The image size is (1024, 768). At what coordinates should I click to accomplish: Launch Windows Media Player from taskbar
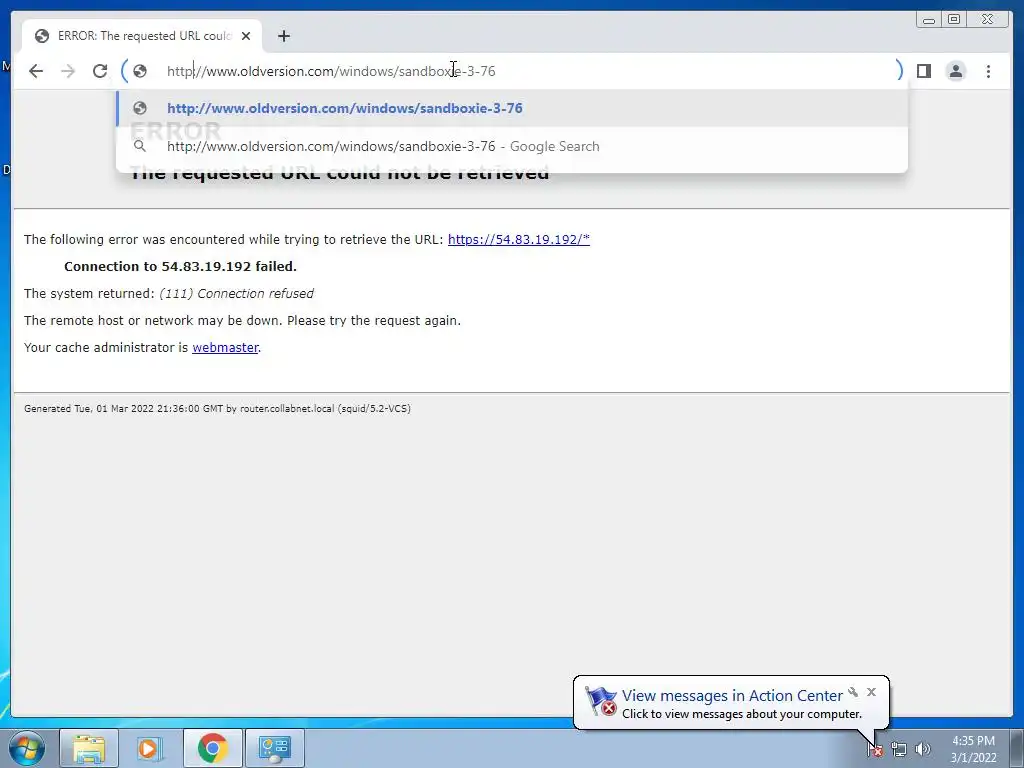pyautogui.click(x=150, y=748)
